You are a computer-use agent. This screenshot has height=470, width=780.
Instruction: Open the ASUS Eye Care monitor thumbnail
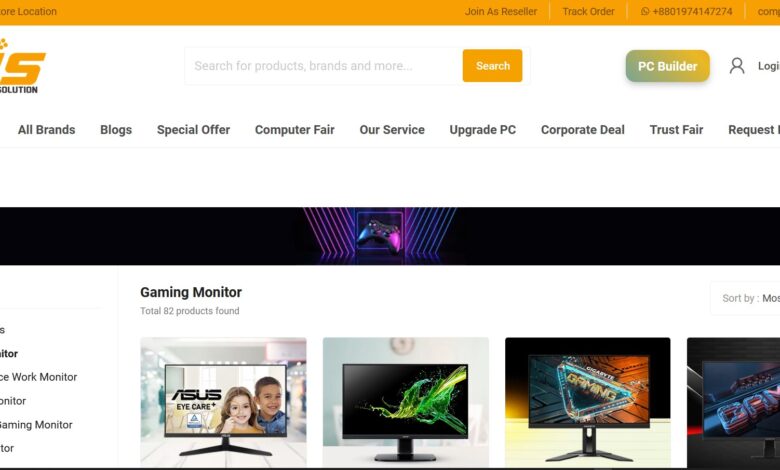pos(223,402)
